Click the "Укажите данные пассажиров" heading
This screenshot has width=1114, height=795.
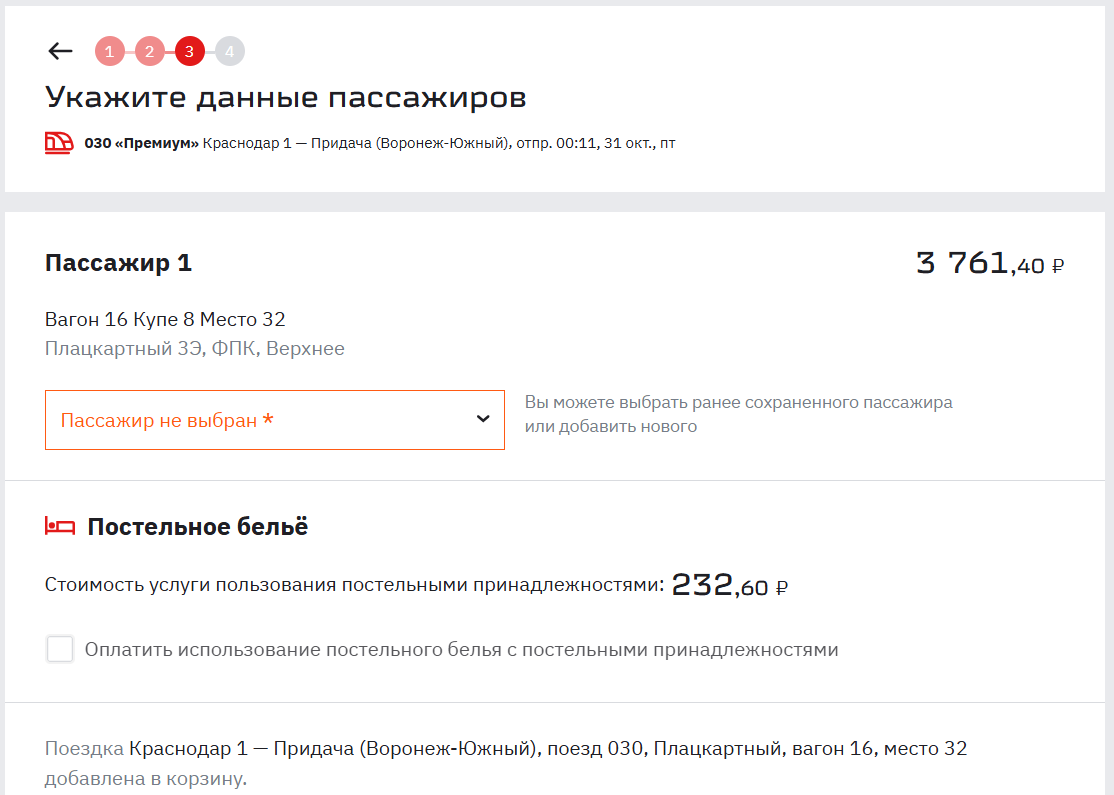coord(285,98)
